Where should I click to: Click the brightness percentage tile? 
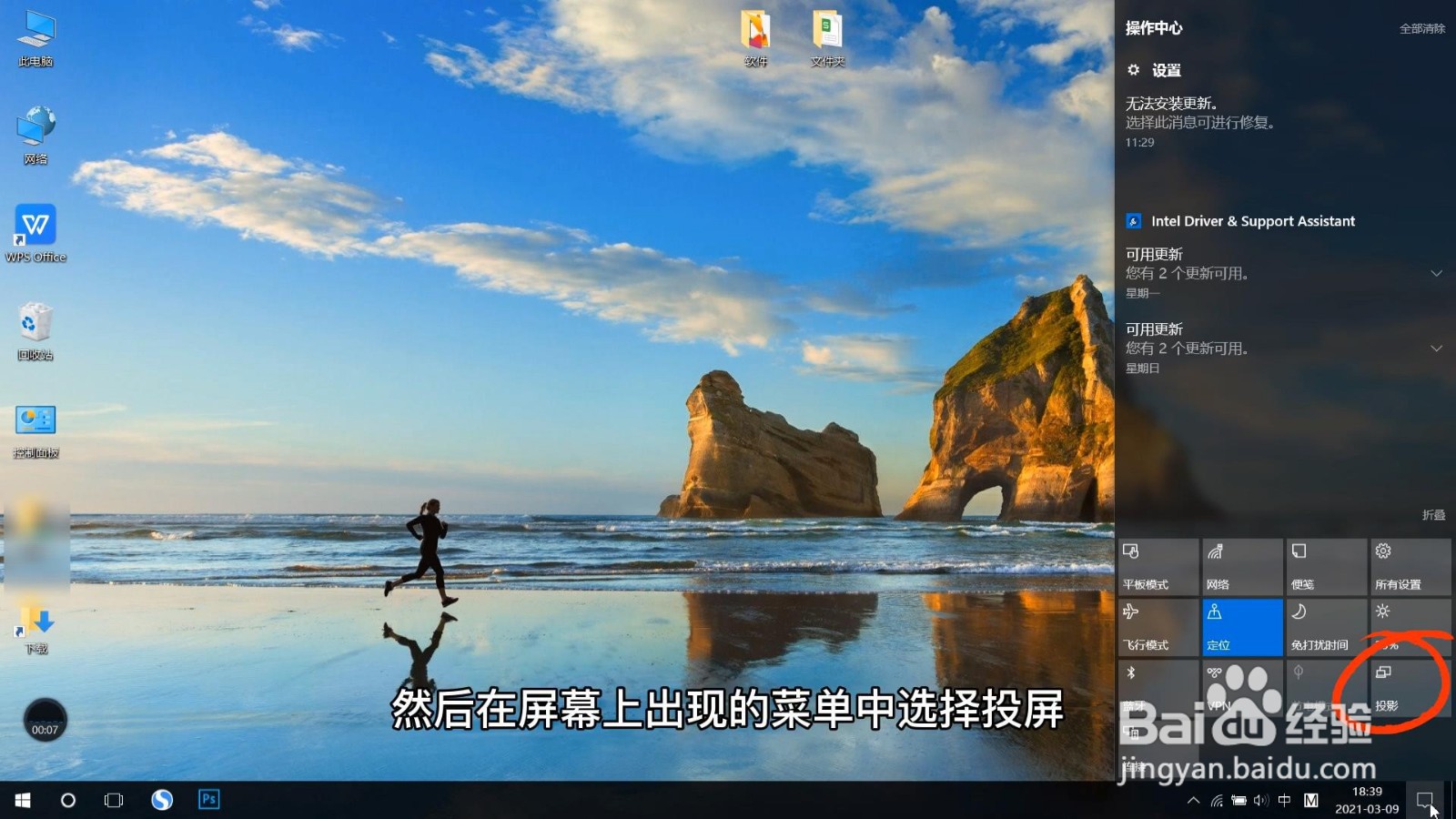[x=1410, y=627]
